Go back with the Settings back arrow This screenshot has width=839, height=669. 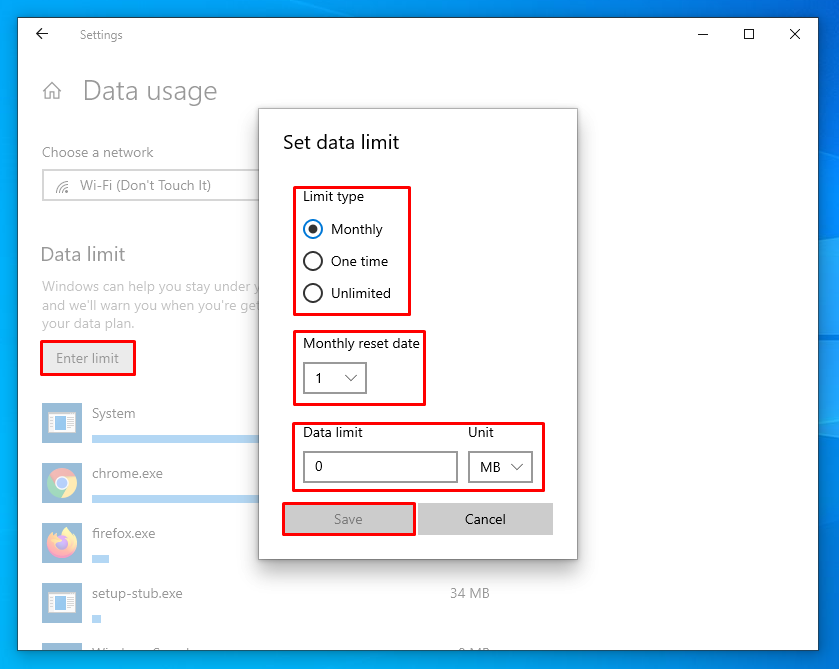coord(42,34)
